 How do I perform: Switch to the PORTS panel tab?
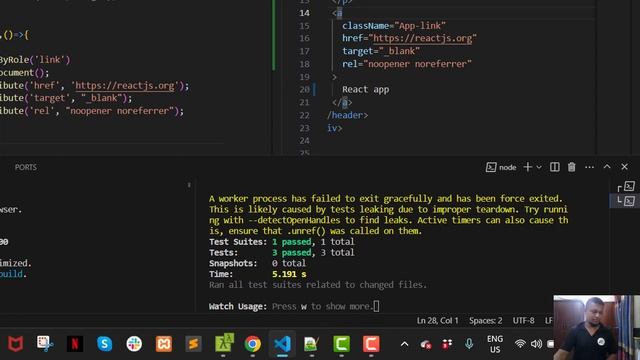[25, 167]
